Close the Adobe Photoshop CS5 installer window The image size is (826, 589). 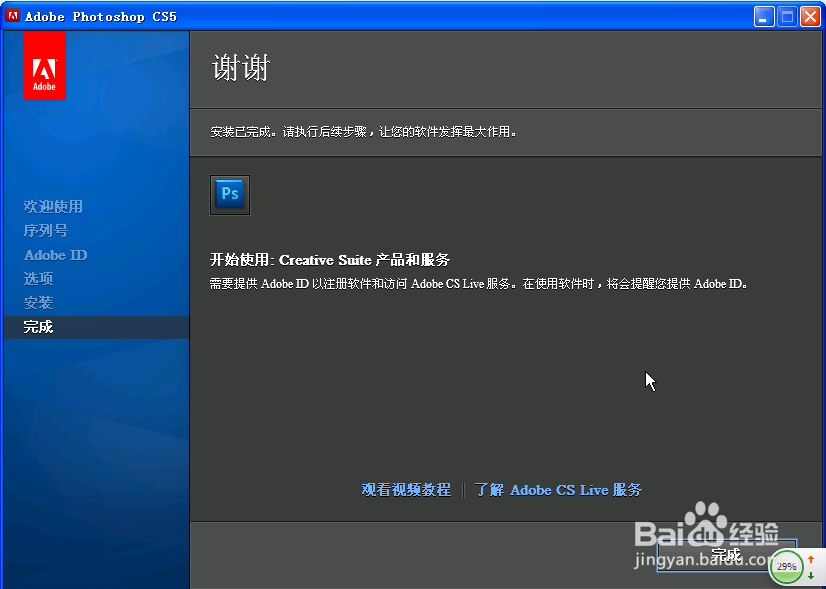coord(810,16)
